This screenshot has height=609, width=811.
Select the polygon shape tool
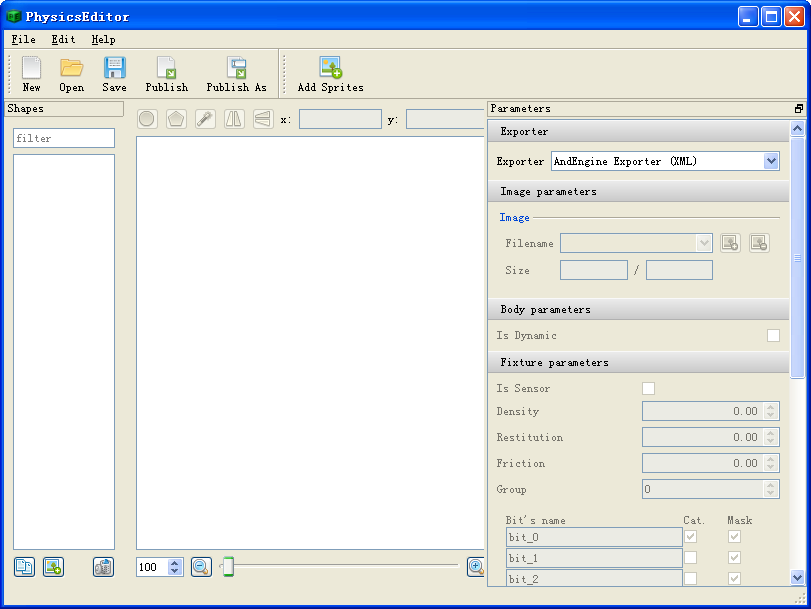point(176,119)
